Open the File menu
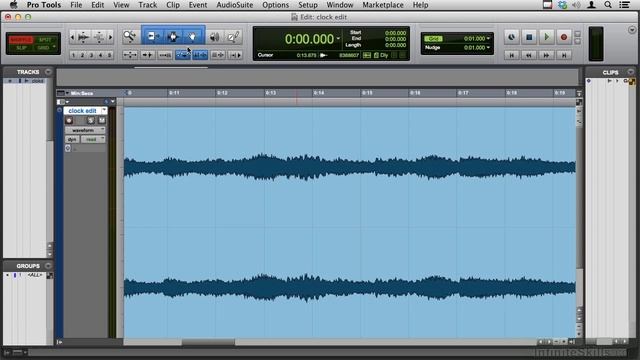 [76, 5]
